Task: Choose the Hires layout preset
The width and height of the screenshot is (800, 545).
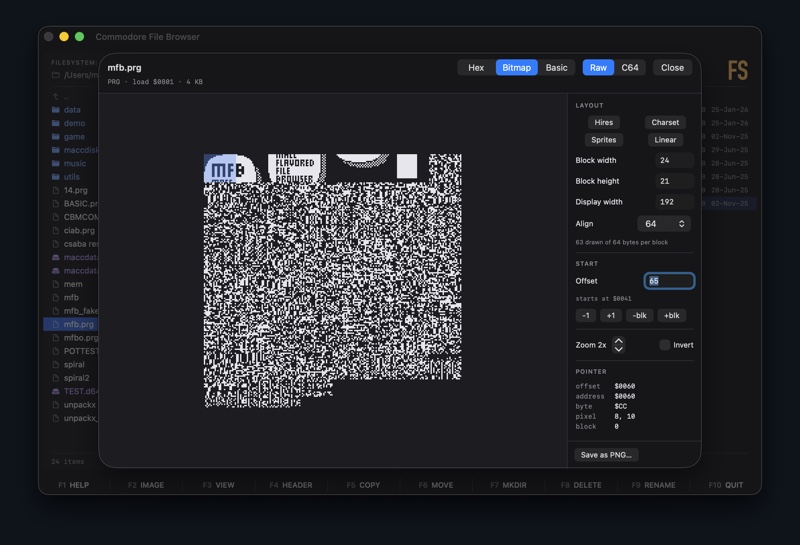Action: point(604,122)
